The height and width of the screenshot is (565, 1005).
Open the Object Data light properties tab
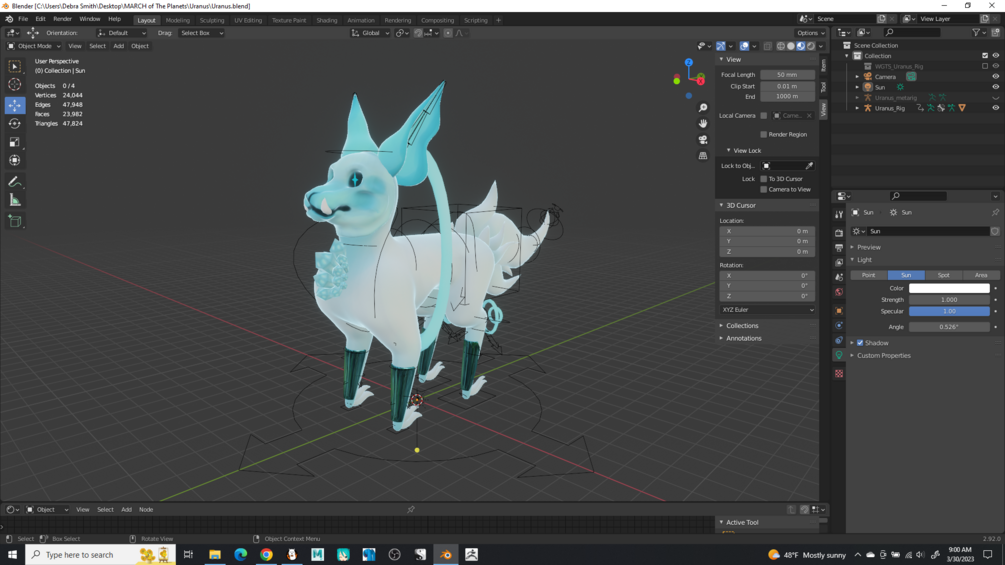point(839,355)
